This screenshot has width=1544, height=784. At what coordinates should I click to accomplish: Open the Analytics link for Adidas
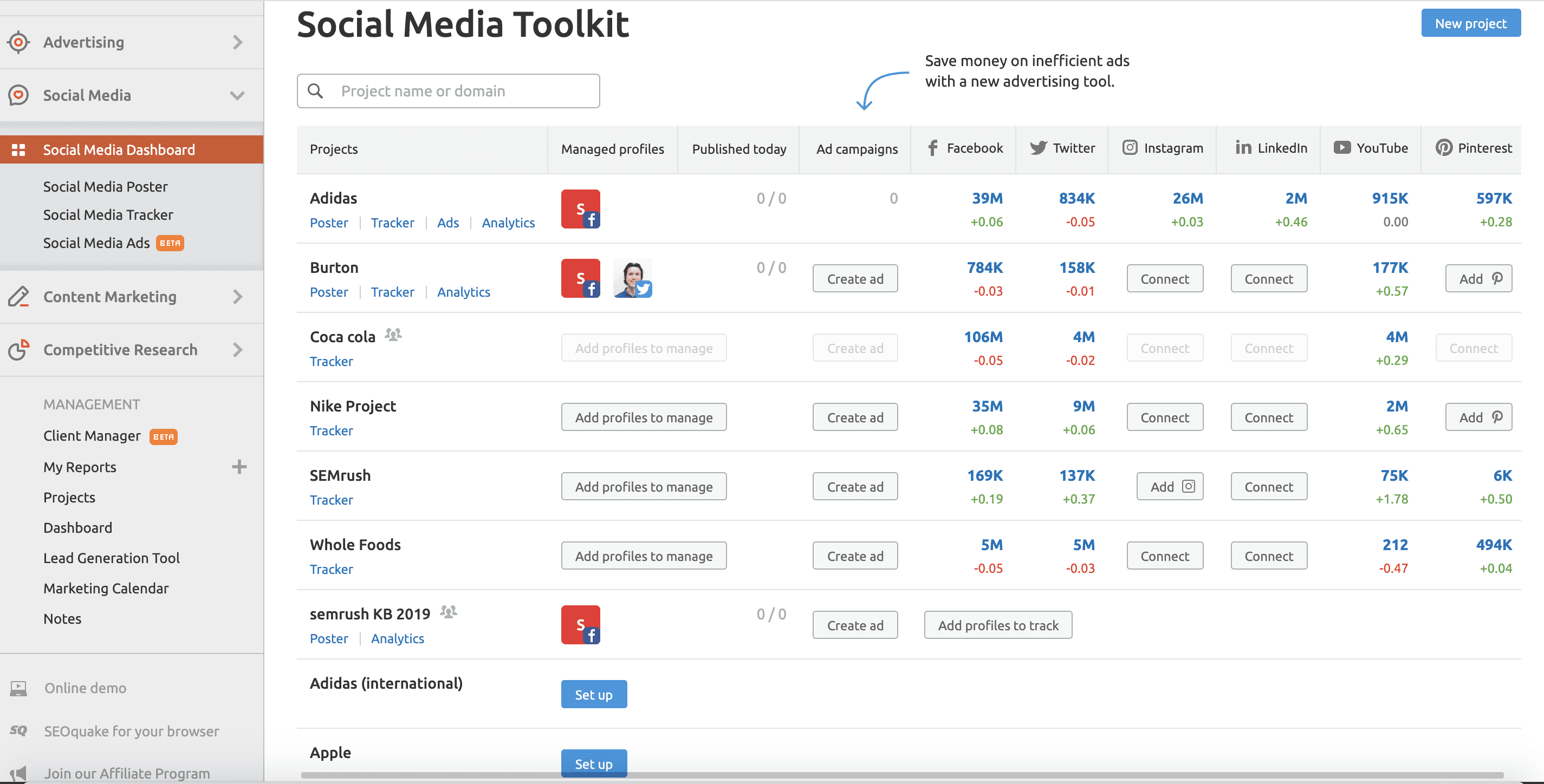click(508, 223)
